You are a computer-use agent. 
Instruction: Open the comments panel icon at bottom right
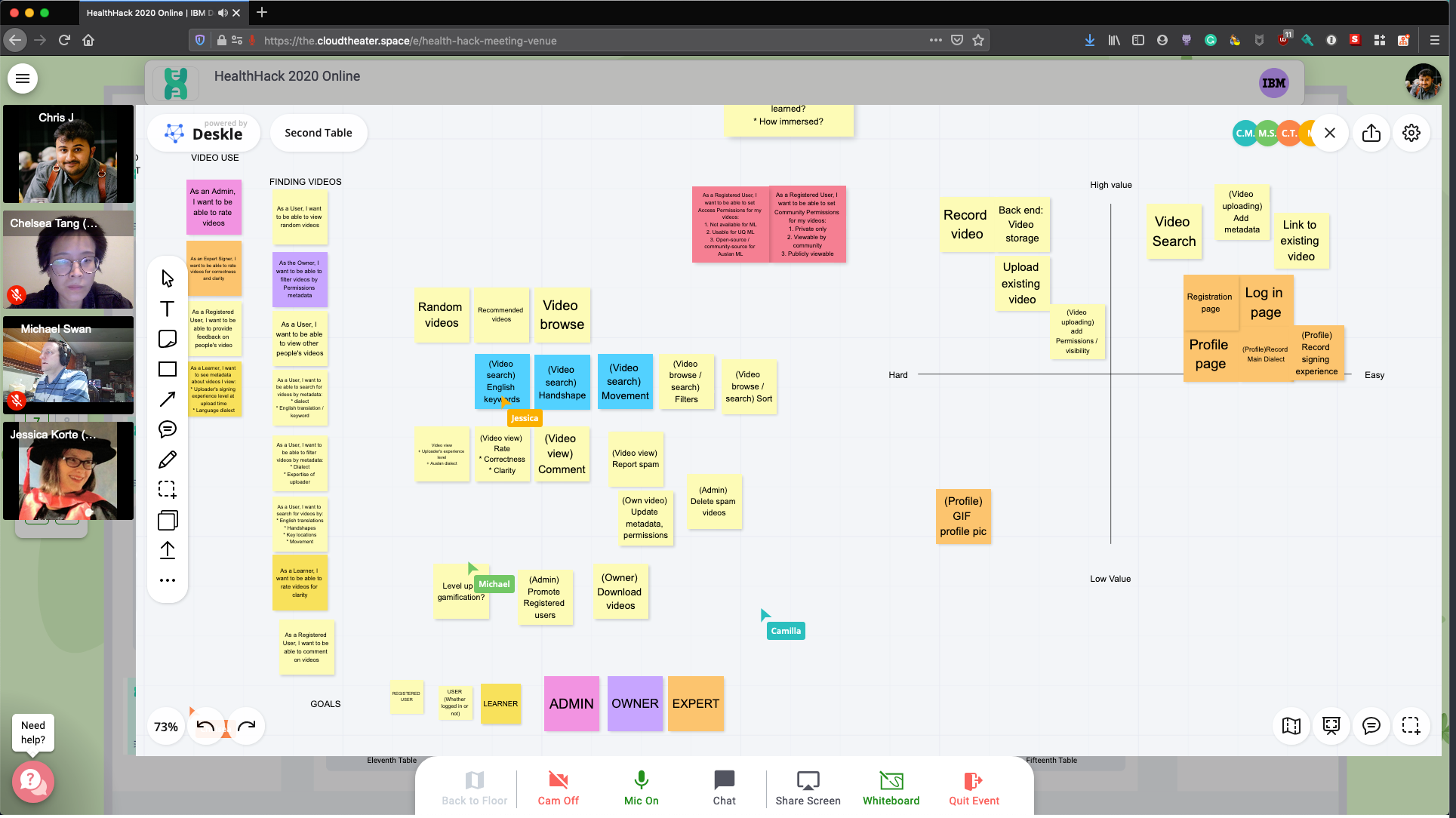click(1371, 726)
